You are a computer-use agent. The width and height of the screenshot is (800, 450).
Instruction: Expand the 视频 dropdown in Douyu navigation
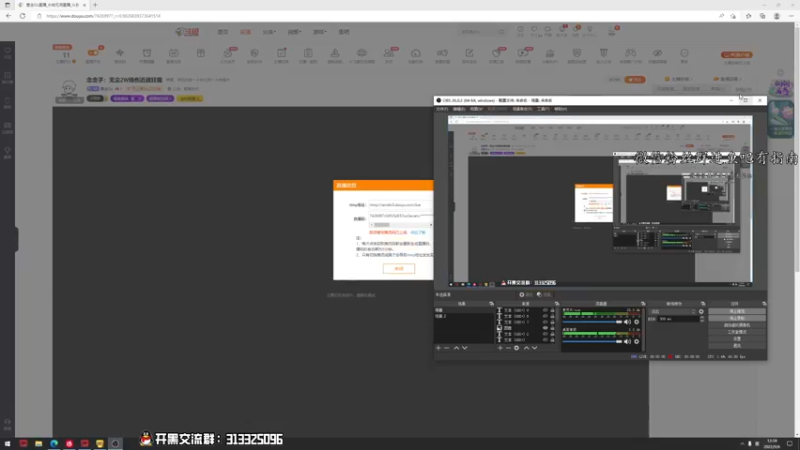point(294,32)
